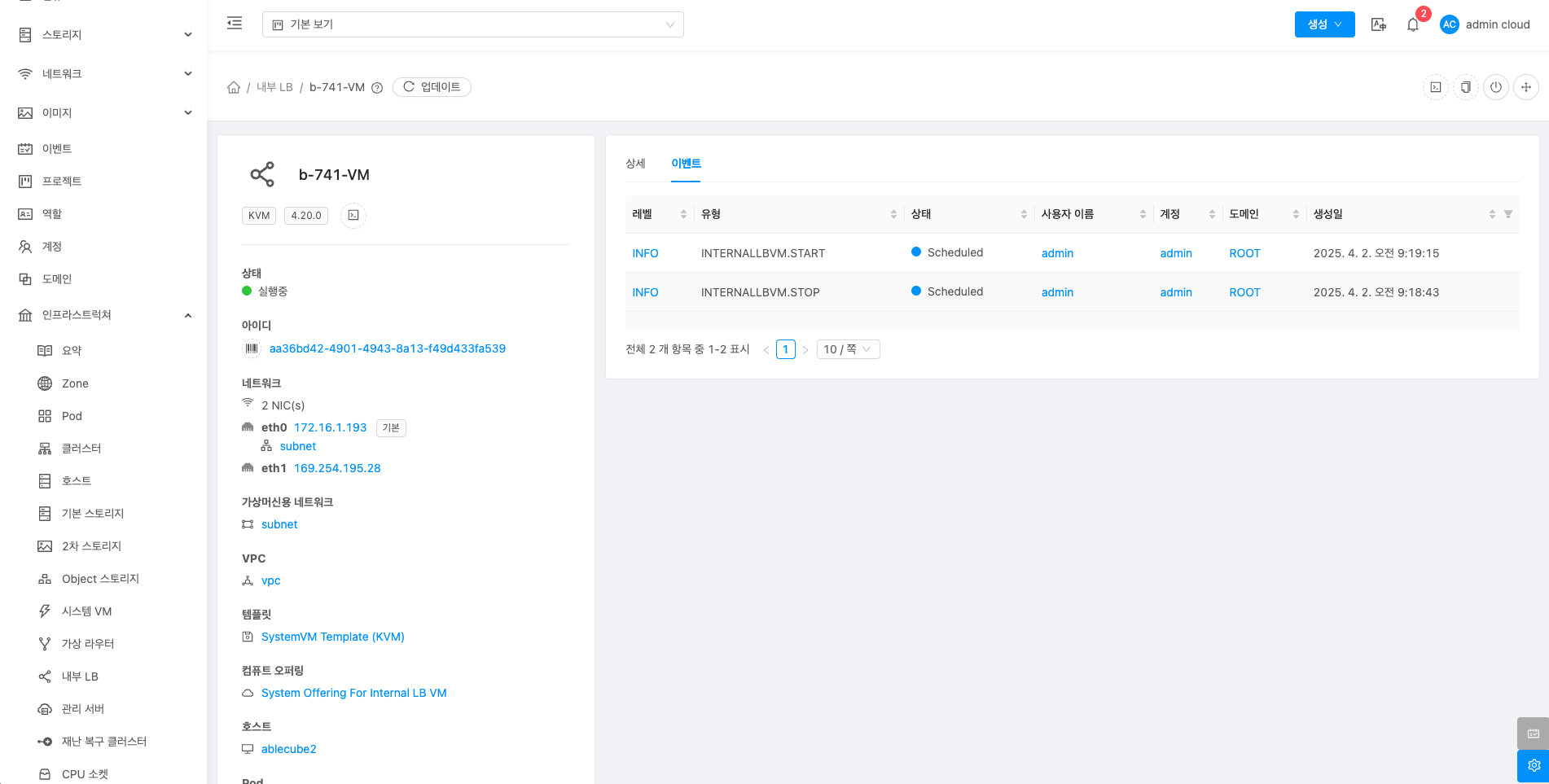The height and width of the screenshot is (784, 1549).
Task: Open the 기본 보기 view dropdown
Action: [472, 24]
